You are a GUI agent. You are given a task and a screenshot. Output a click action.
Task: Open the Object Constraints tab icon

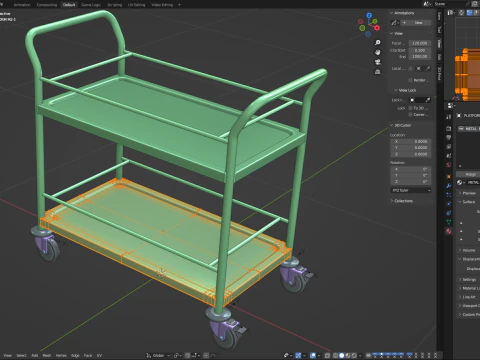tap(449, 213)
